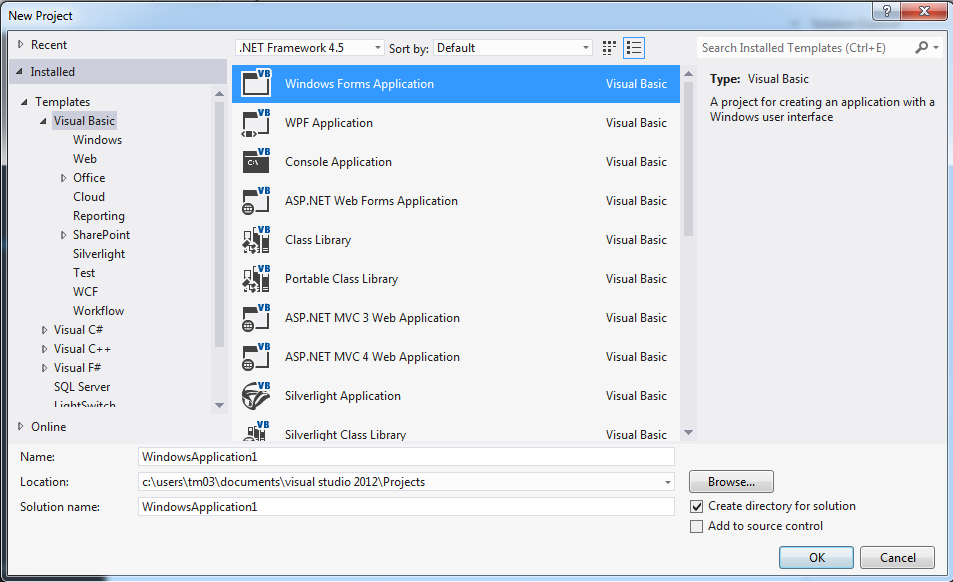Click the WPF Application template icon
Viewport: 953px width, 582px height.
[256, 123]
